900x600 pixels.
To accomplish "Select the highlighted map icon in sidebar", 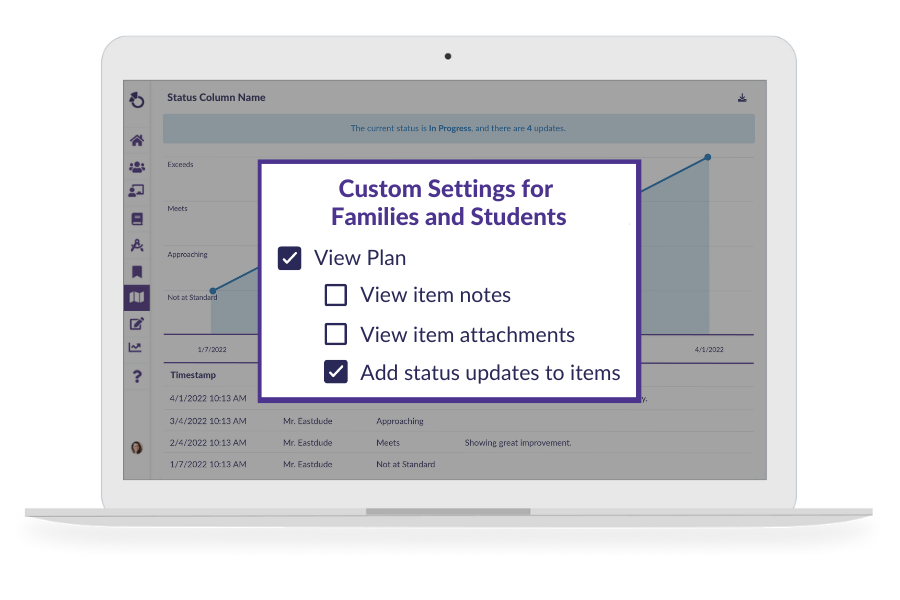I will pos(137,297).
